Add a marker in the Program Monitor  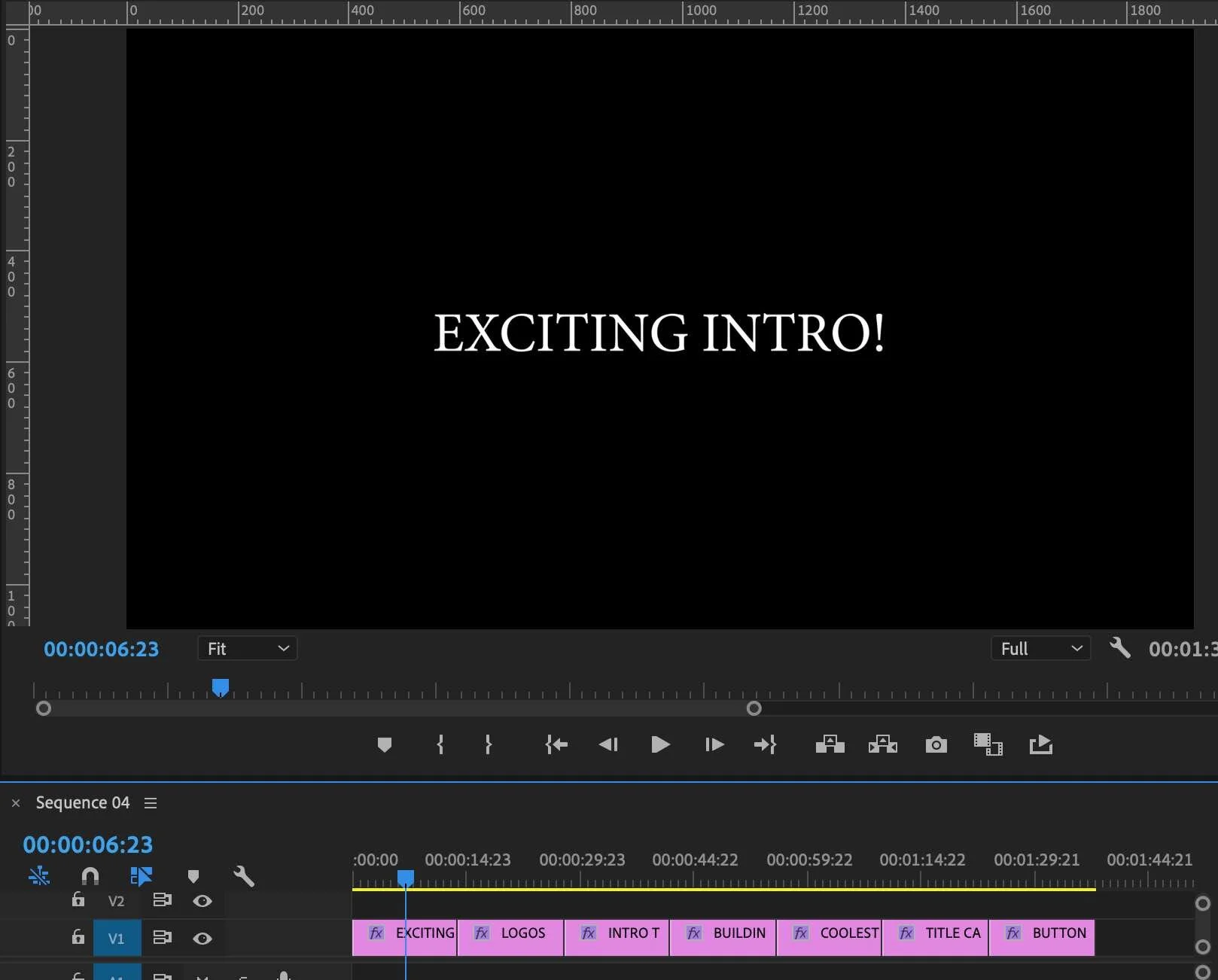coord(385,745)
